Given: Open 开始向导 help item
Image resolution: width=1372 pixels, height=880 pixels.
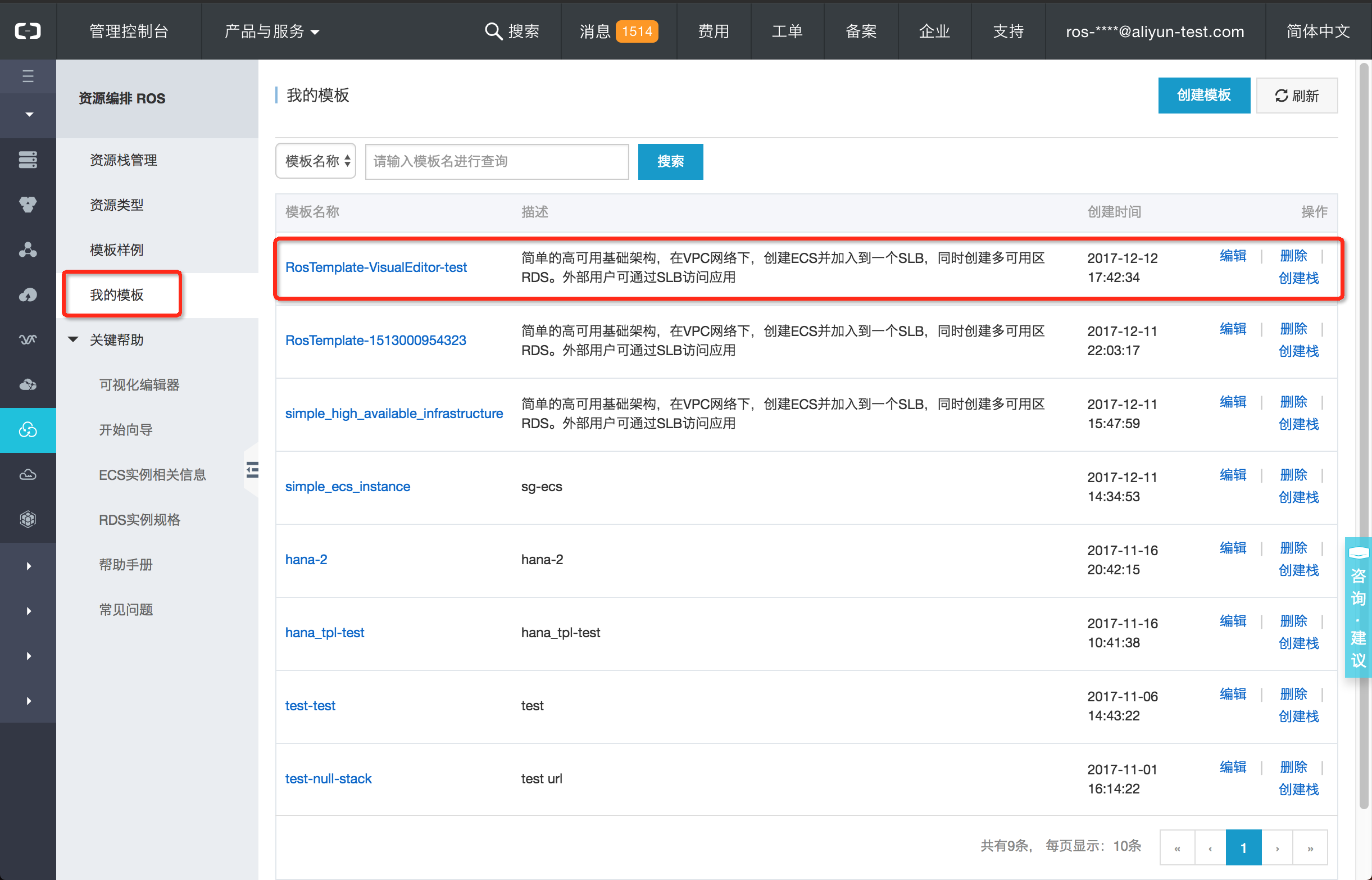Looking at the screenshot, I should point(126,430).
